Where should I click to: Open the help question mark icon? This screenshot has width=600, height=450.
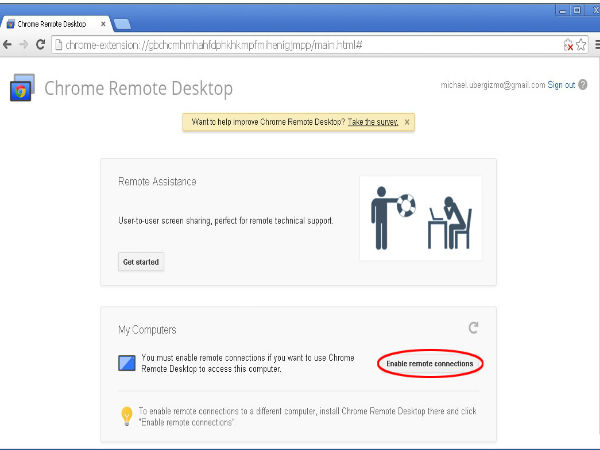(x=583, y=85)
